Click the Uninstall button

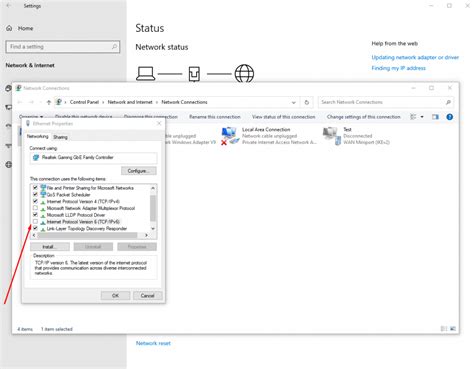tap(93, 247)
